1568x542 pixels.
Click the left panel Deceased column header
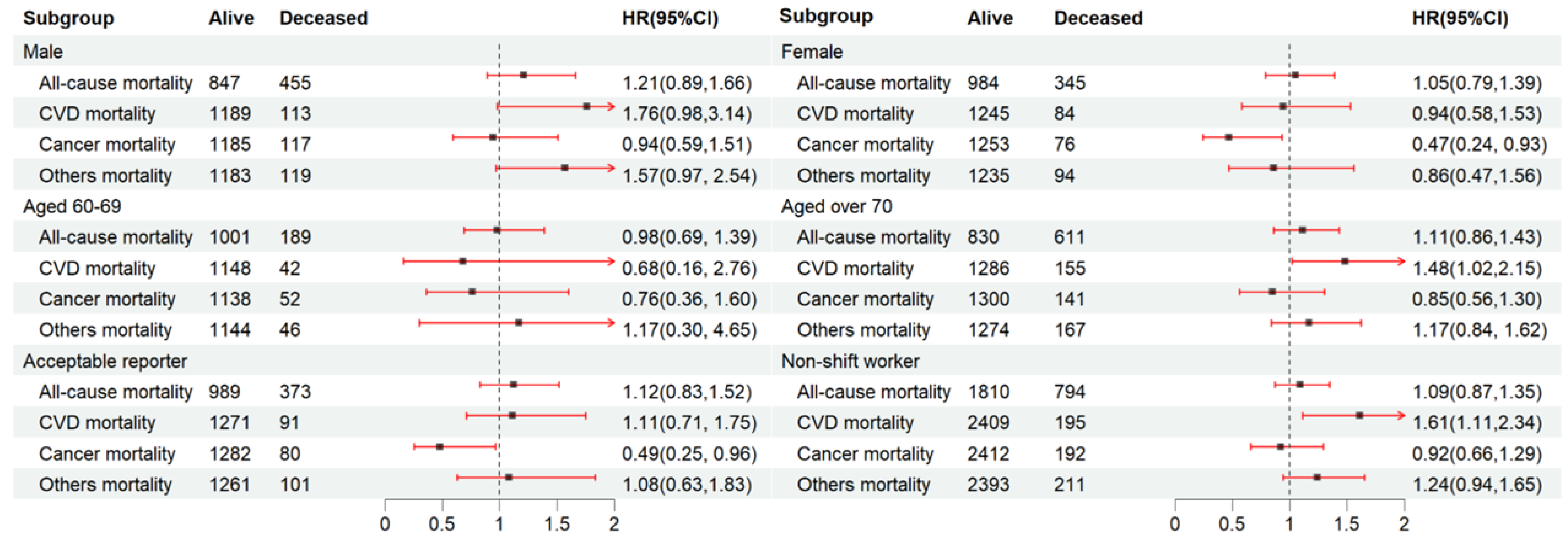[323, 18]
